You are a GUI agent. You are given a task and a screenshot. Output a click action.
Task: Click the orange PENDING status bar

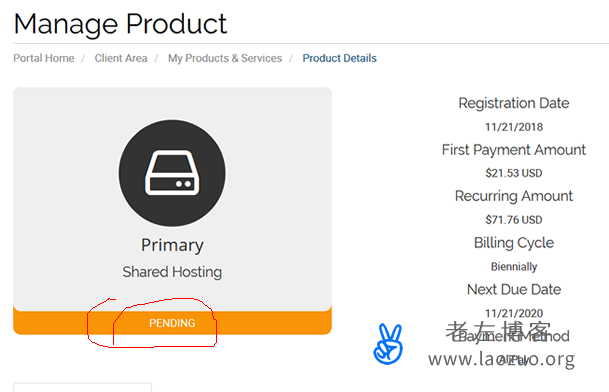tap(172, 322)
